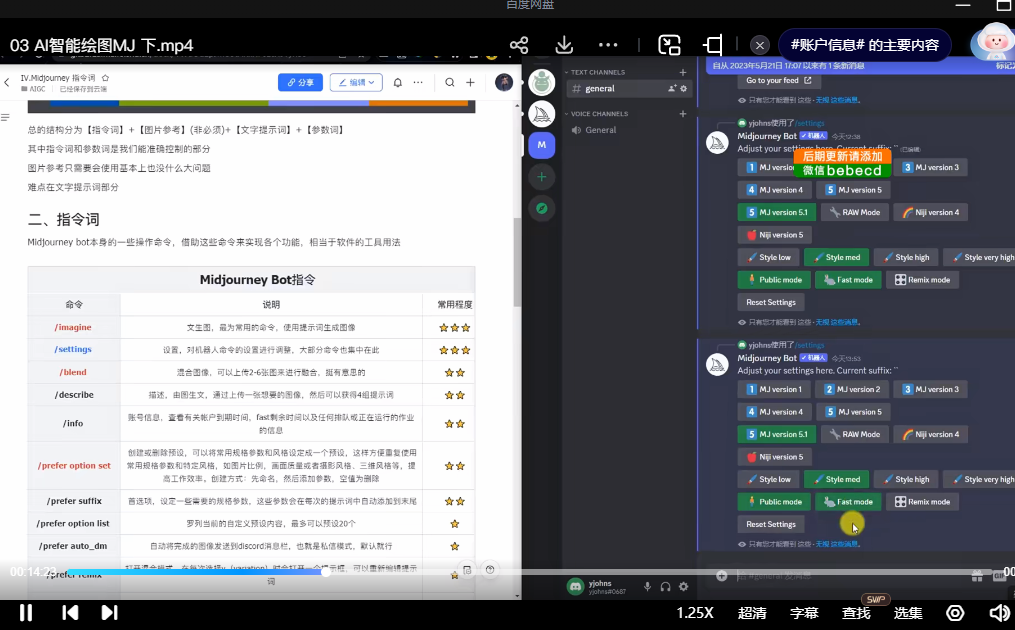Open the 编辑 dropdown in the document
Image resolution: width=1015 pixels, height=630 pixels.
point(356,82)
